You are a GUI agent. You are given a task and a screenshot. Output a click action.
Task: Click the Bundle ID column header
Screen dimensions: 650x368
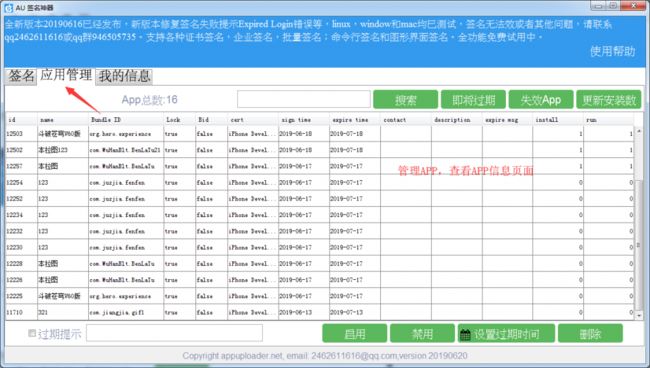(126, 120)
